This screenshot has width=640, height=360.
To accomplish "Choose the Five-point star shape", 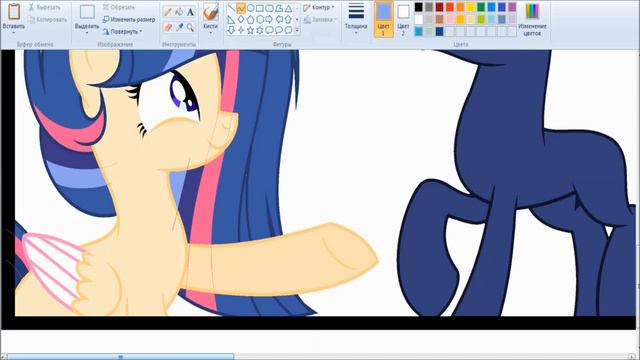I will [250, 30].
